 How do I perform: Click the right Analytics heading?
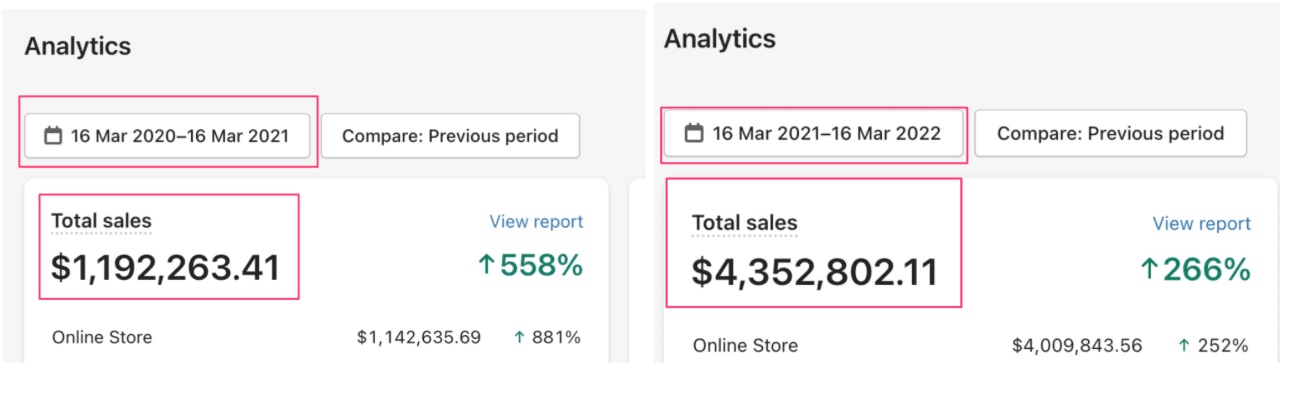[720, 39]
